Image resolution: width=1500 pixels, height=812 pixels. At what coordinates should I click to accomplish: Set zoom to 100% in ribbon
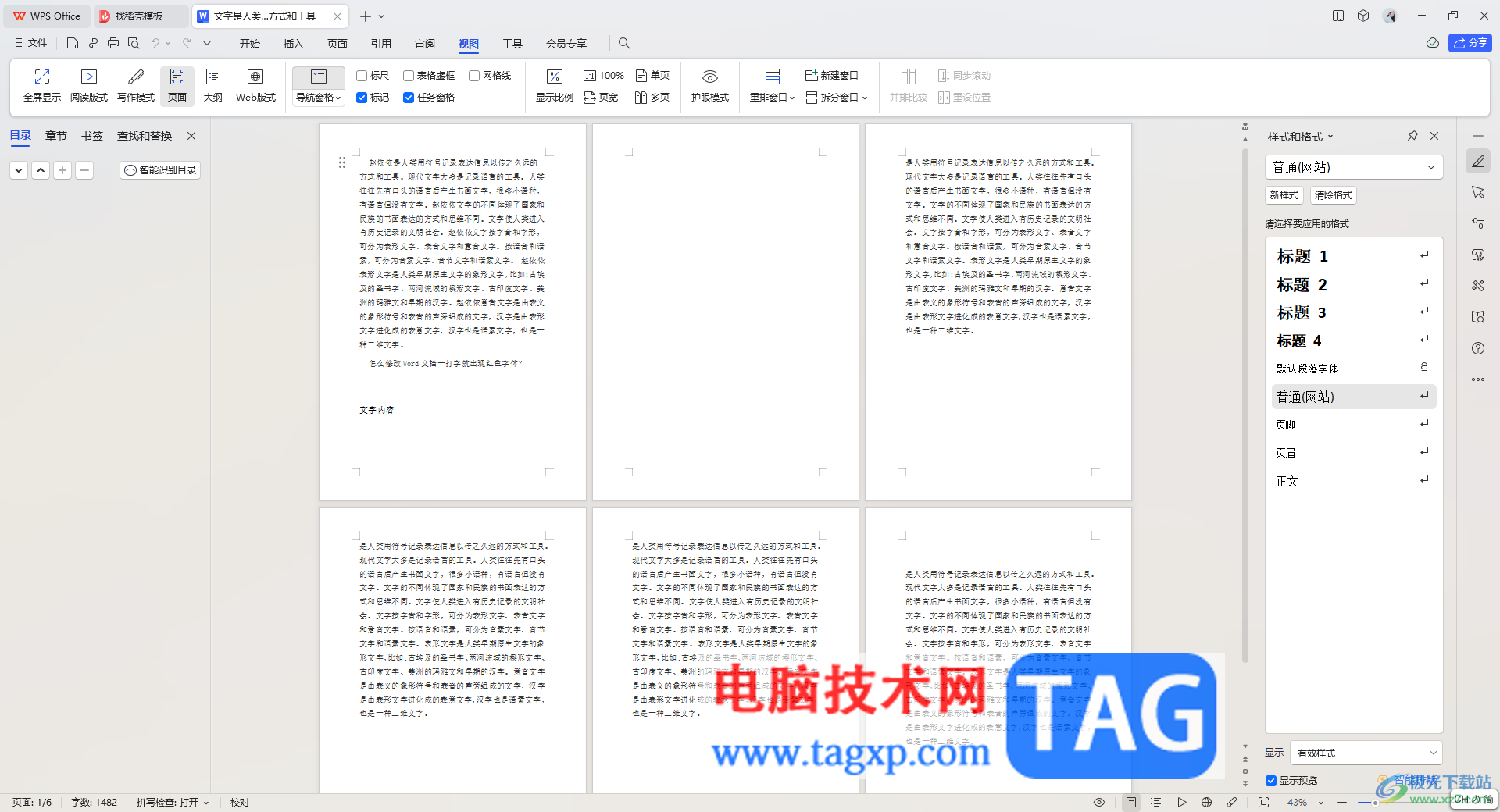point(604,76)
